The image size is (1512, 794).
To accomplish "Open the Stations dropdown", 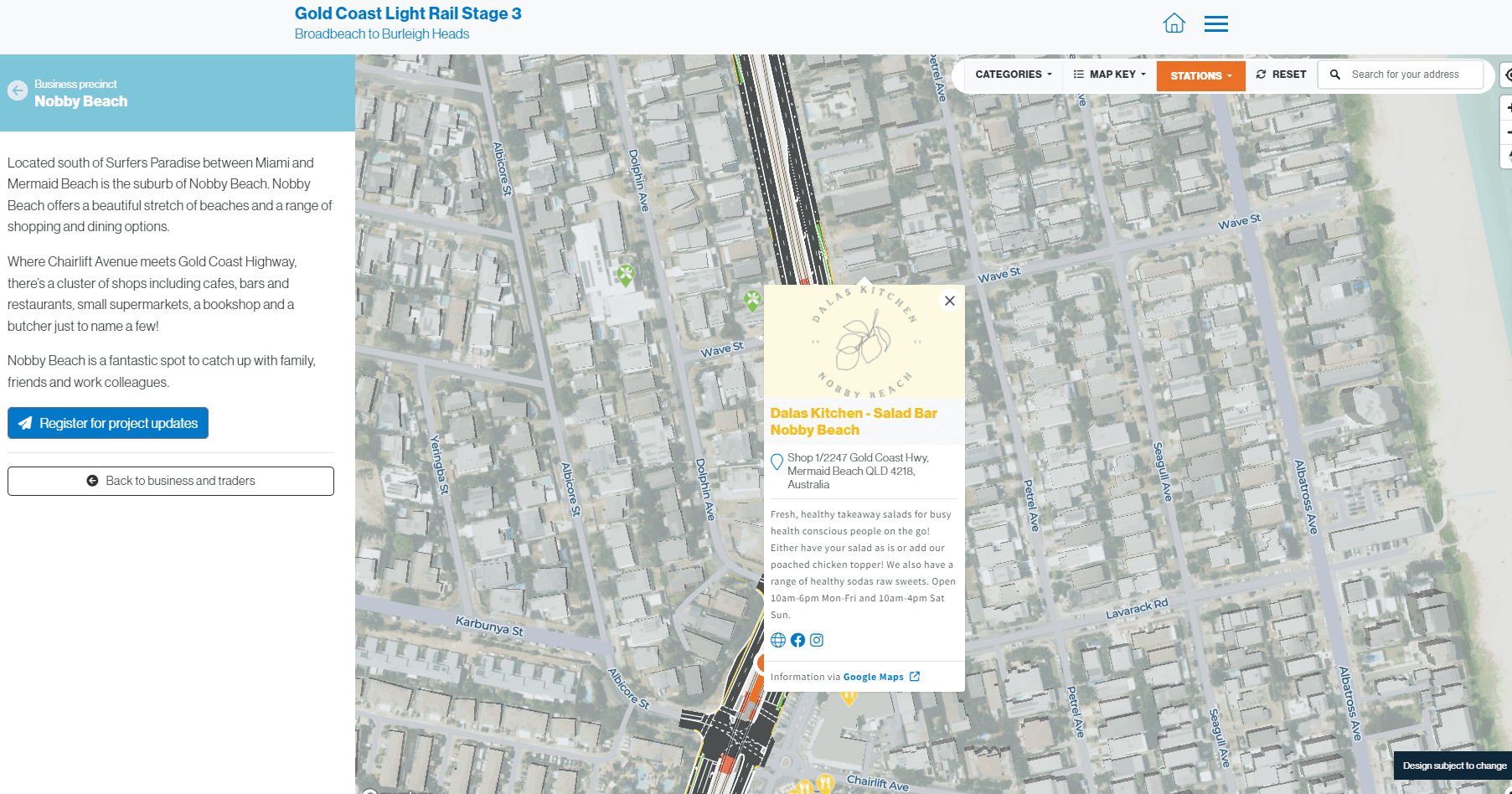I will (1201, 75).
